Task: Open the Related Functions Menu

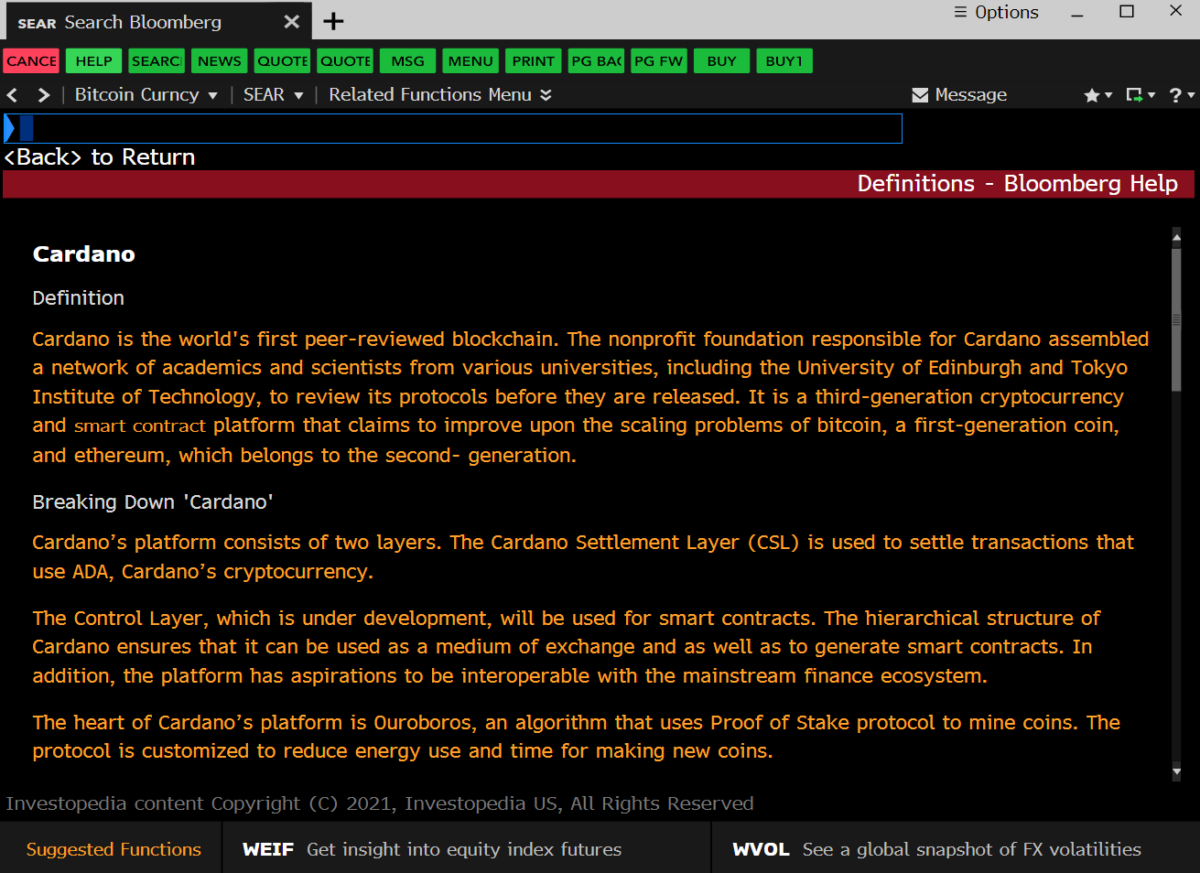Action: click(440, 95)
